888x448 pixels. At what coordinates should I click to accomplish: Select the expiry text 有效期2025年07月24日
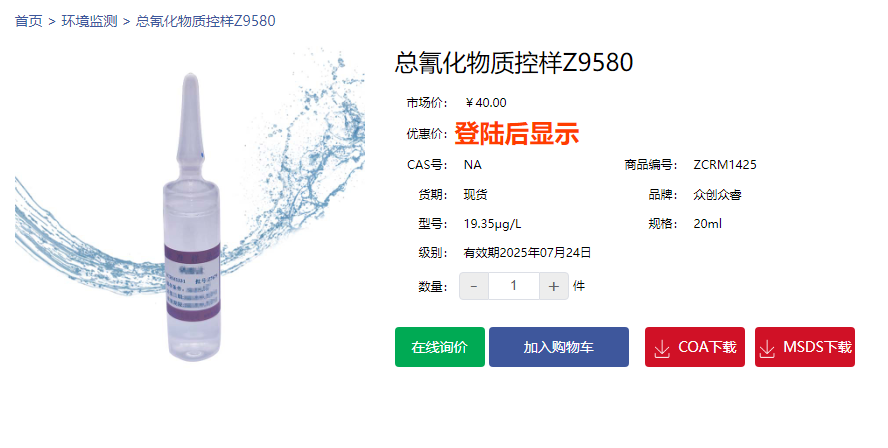click(x=527, y=253)
